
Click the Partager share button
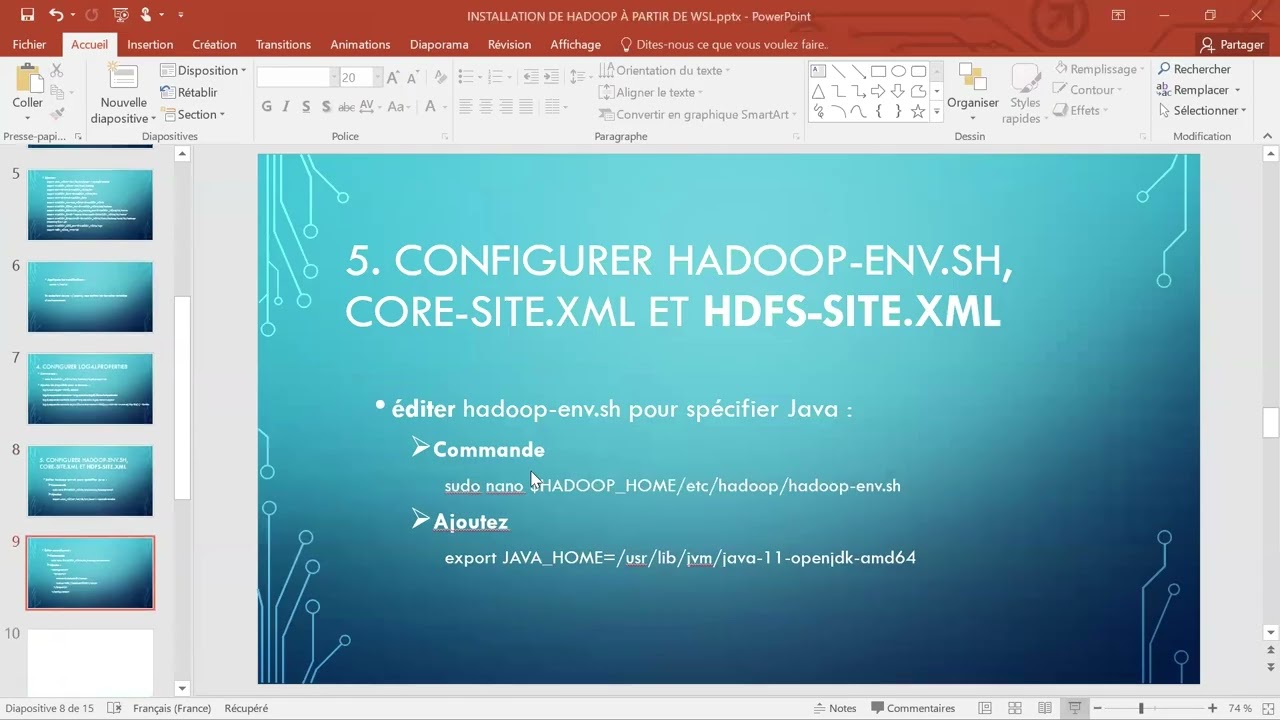[x=1233, y=44]
